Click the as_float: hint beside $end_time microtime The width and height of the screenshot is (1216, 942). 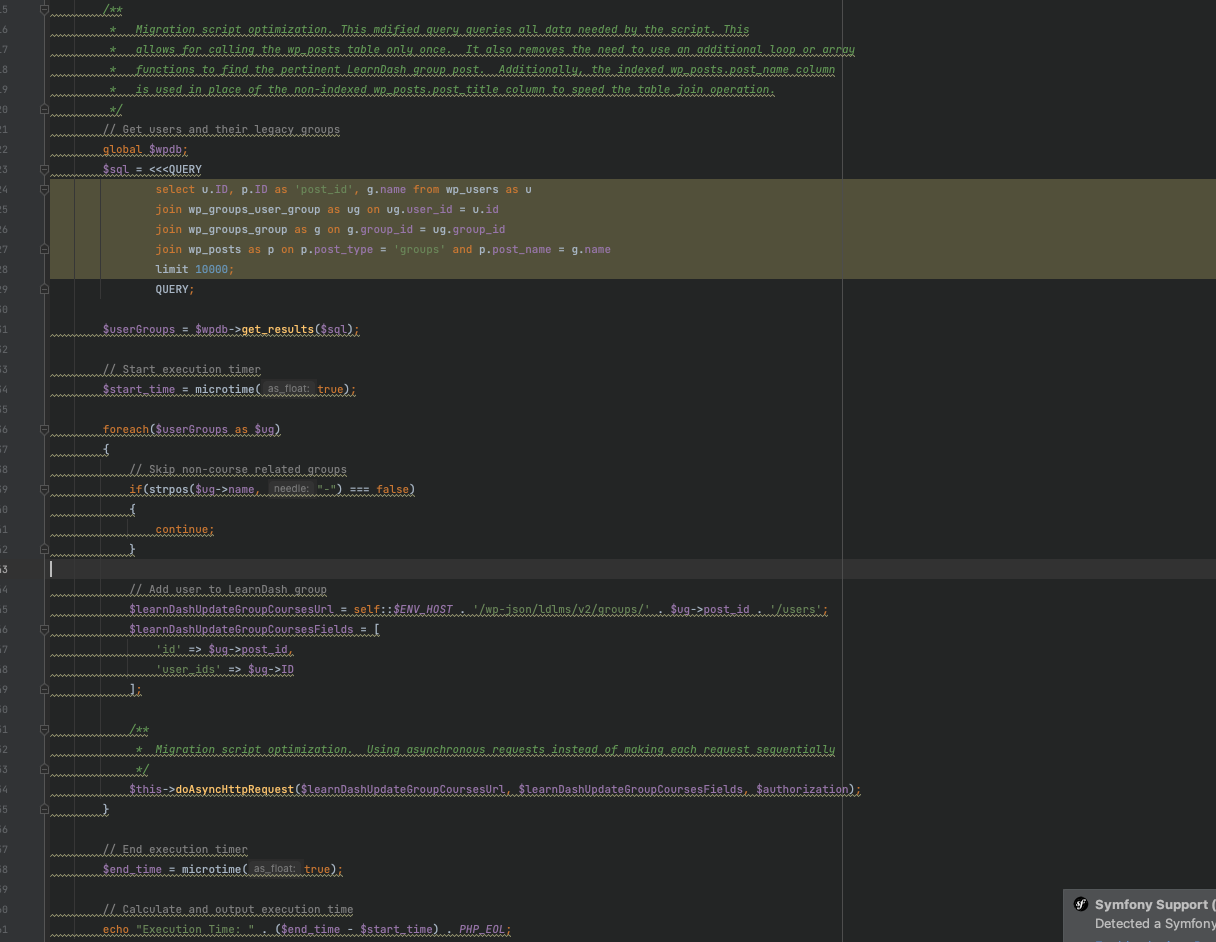pyautogui.click(x=276, y=869)
